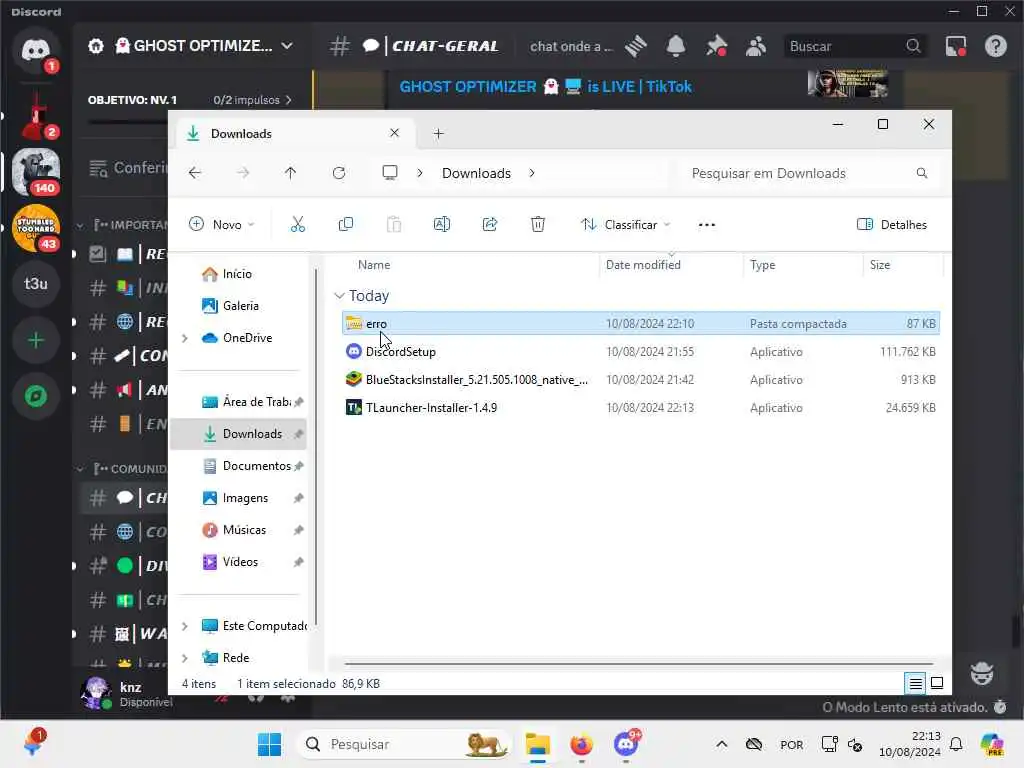Click the Windows taskbar Pesquisar box

point(404,744)
